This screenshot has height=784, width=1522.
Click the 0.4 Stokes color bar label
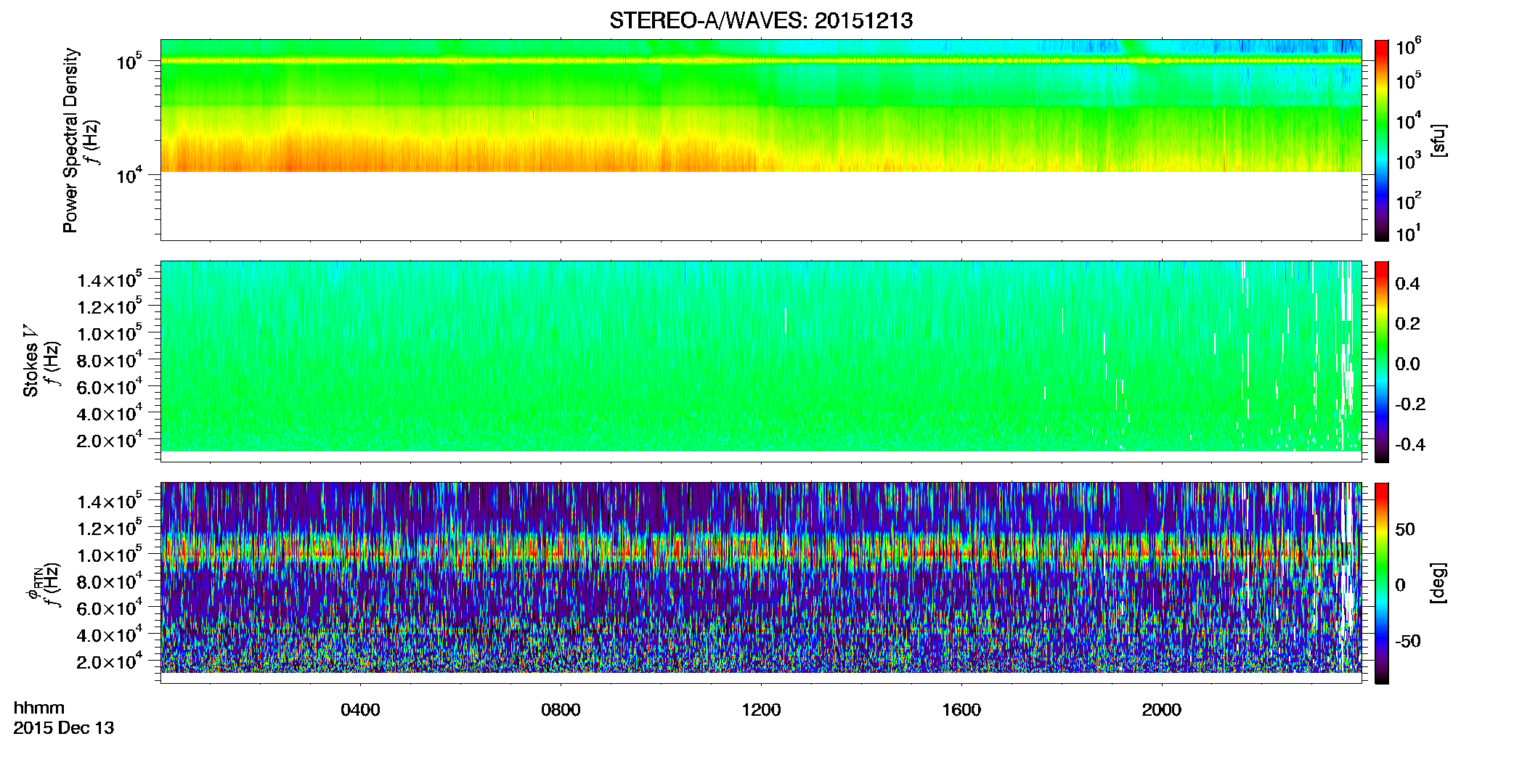1407,284
